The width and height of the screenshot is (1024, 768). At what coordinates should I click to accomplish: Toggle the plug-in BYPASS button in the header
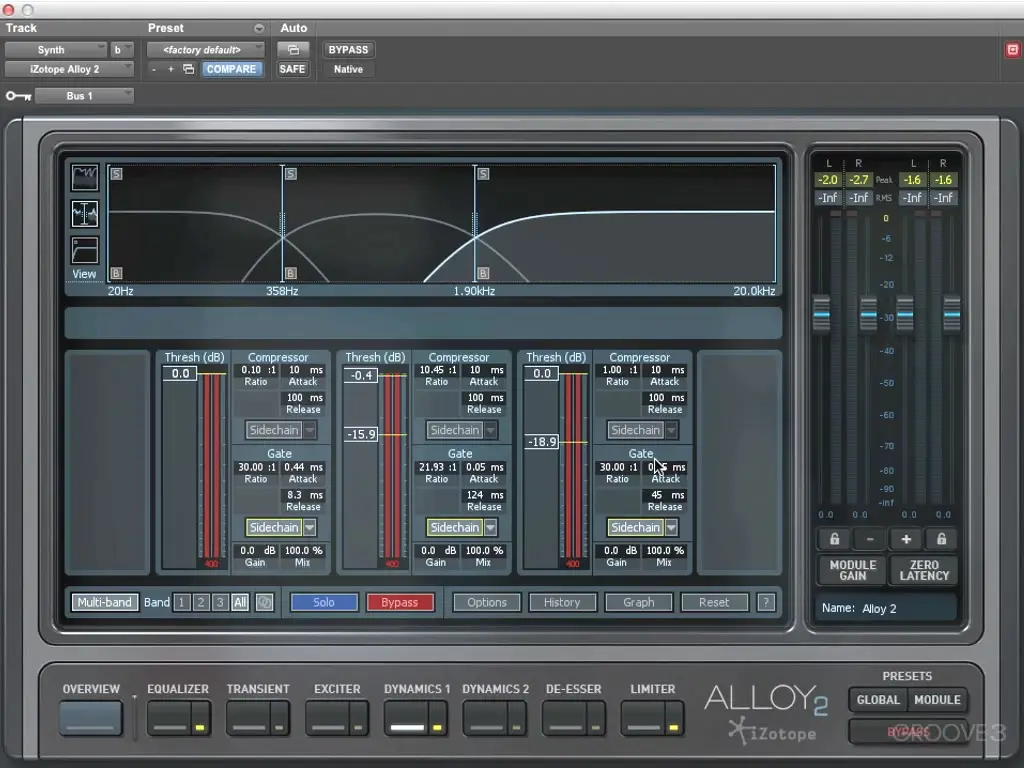click(x=348, y=50)
